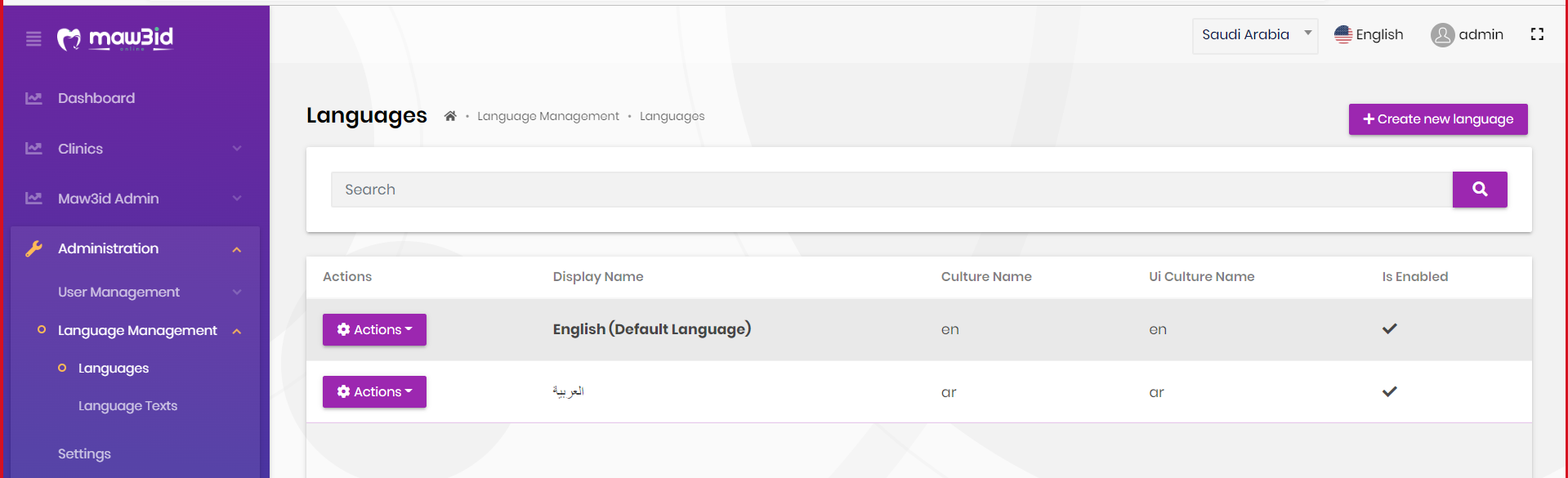This screenshot has height=478, width=1568.
Task: Open Language Texts in sidebar
Action: [127, 406]
